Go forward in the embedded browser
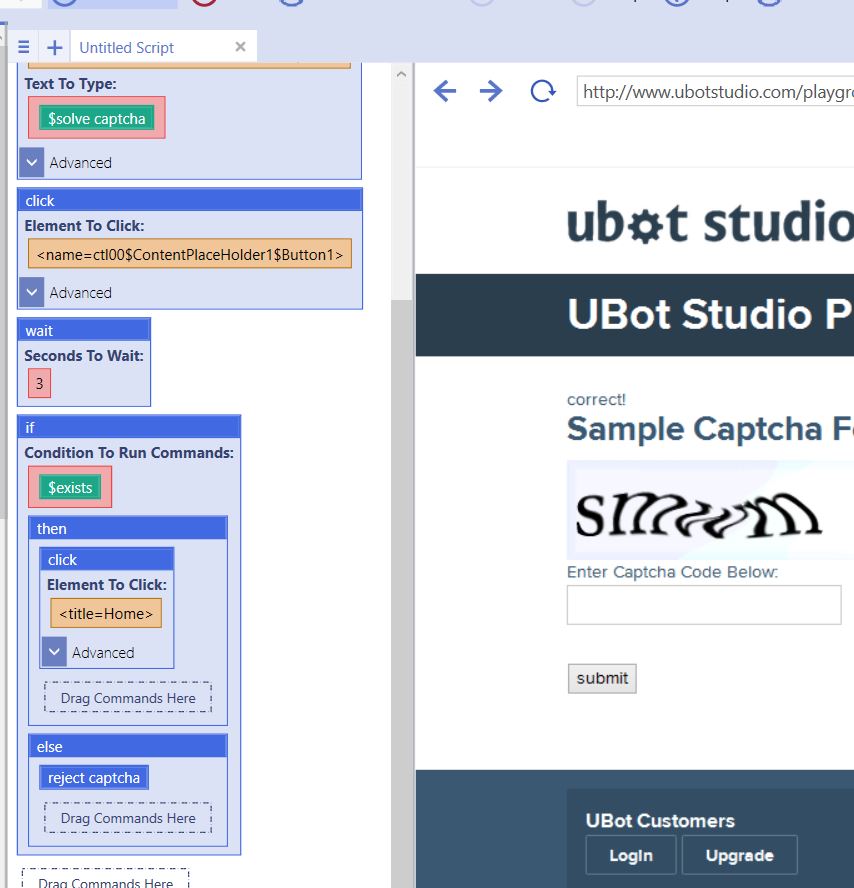The width and height of the screenshot is (854, 888). (490, 91)
